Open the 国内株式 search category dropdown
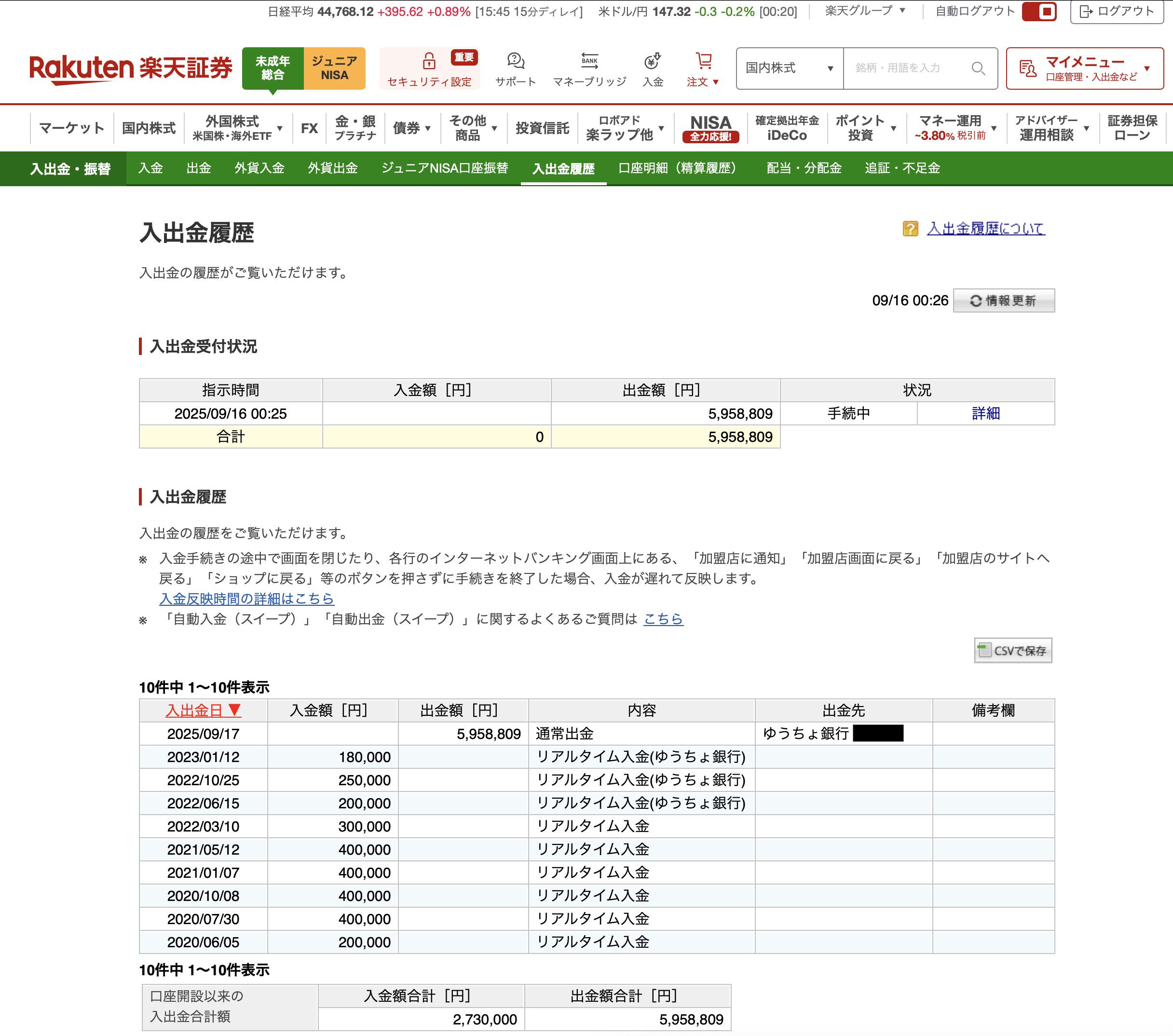The height and width of the screenshot is (1036, 1173). coord(789,68)
